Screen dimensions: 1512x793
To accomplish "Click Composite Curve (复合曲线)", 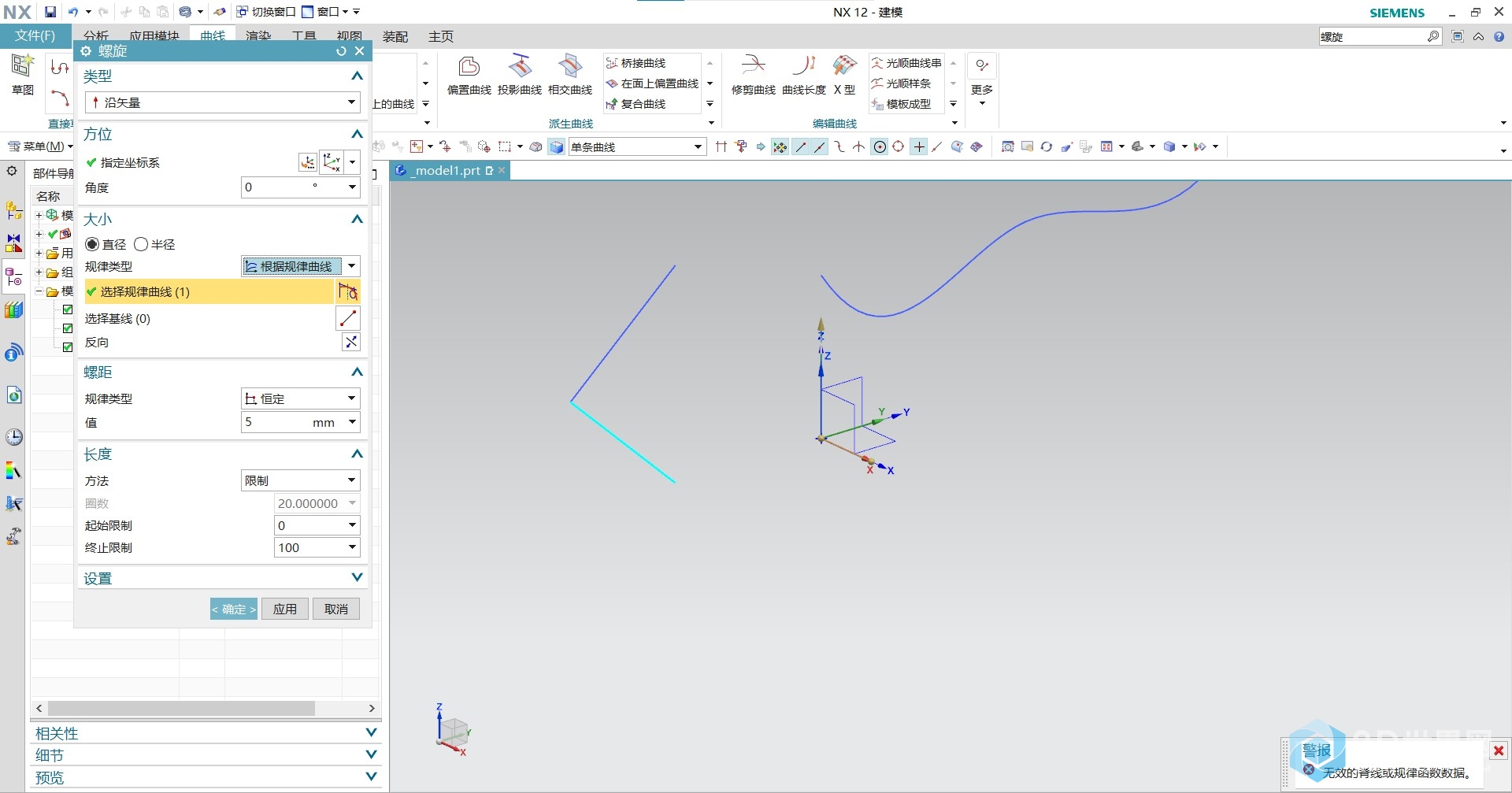I will click(x=636, y=104).
